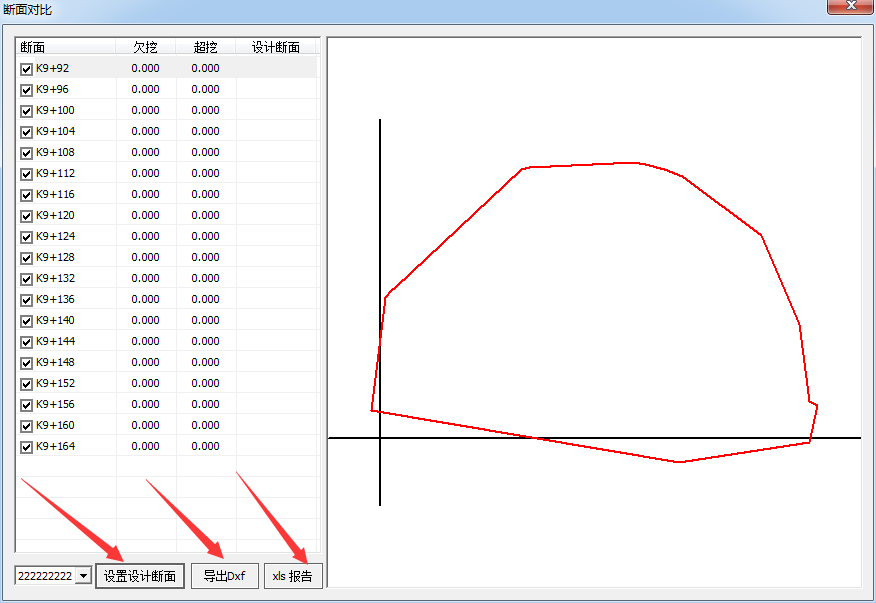Click the 设置设计断面 button
876x603 pixels.
140,576
